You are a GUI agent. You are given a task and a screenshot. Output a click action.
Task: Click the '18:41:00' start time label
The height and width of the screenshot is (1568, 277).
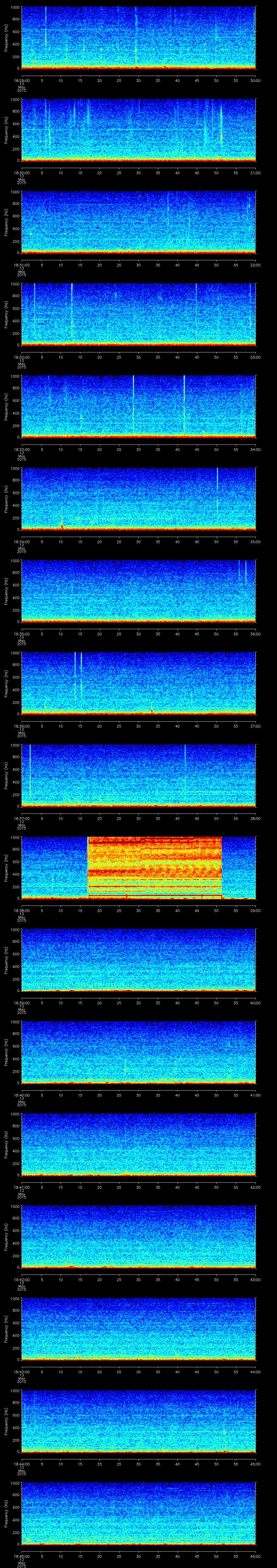pos(21,1187)
